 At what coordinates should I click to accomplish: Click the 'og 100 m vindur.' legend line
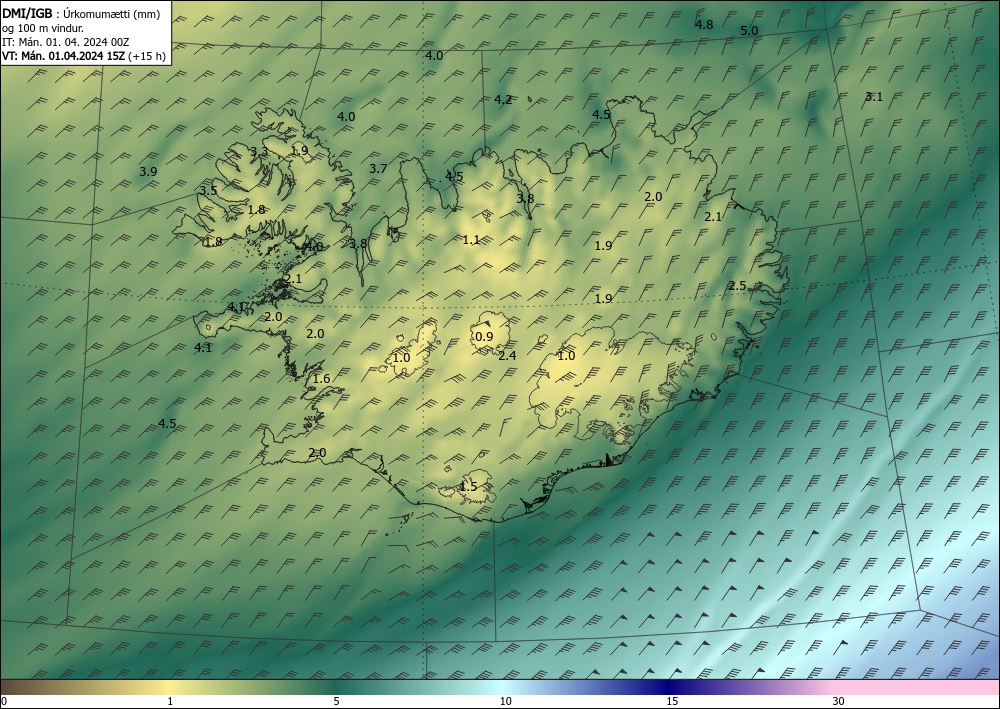pos(43,28)
